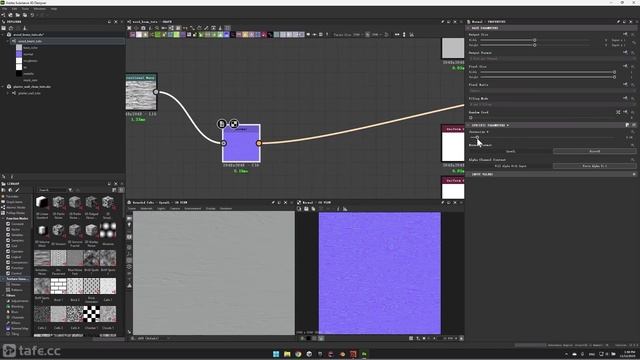Click the light bulb icon in 3D view sidebar
This screenshot has width=640, height=360.
pyautogui.click(x=129, y=225)
